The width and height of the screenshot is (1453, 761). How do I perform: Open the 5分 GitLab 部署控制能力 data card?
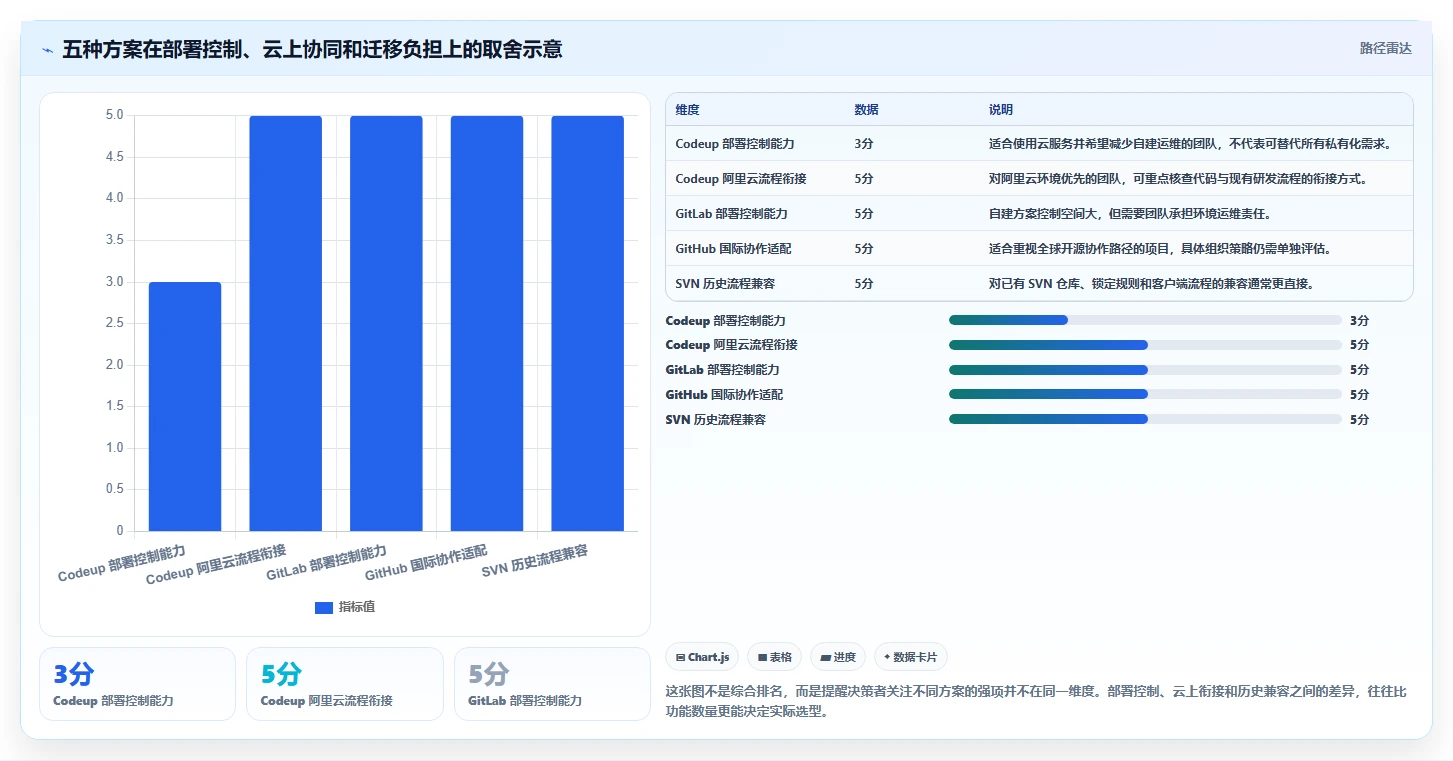(552, 684)
